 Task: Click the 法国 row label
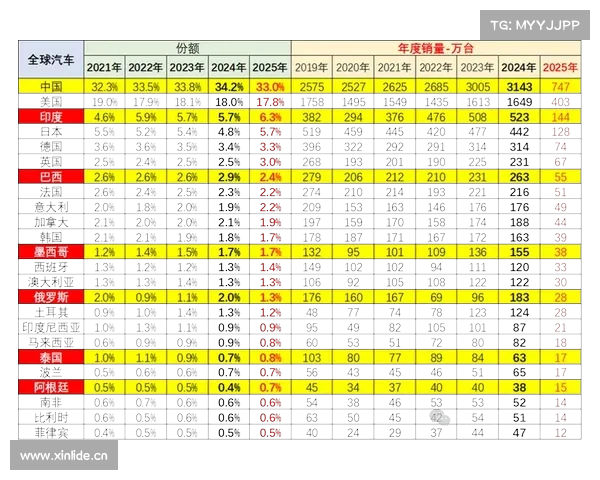tap(51, 192)
